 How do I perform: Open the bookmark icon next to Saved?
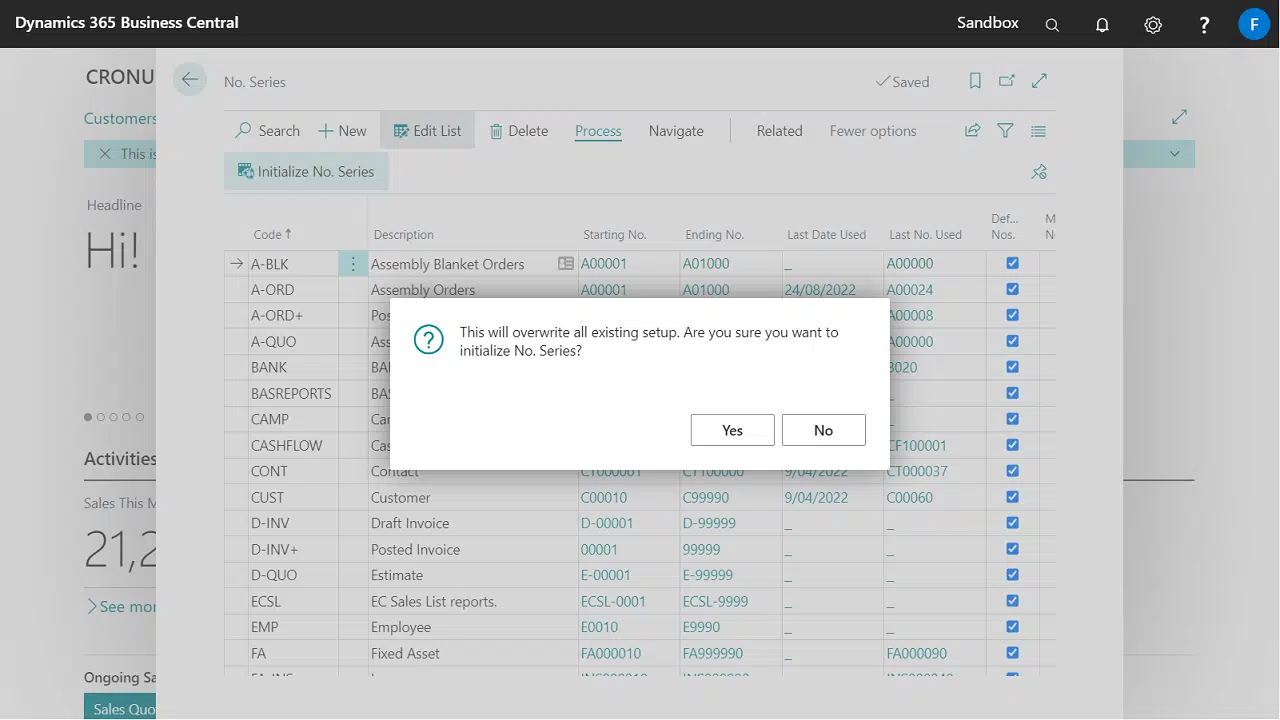point(975,81)
